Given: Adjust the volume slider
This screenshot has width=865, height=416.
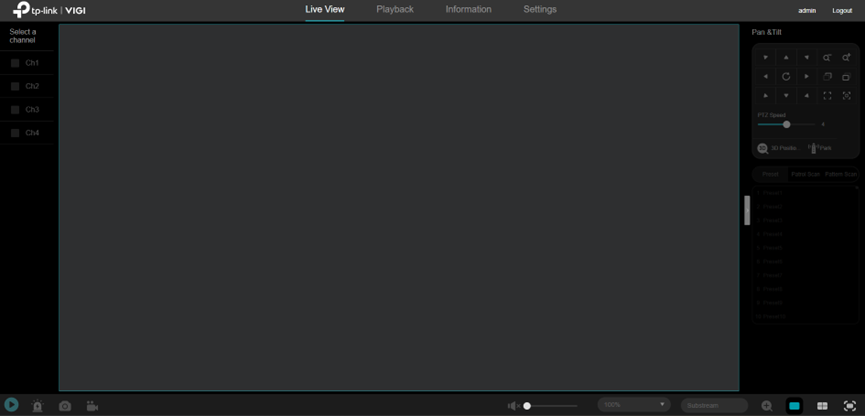Looking at the screenshot, I should click(x=551, y=406).
